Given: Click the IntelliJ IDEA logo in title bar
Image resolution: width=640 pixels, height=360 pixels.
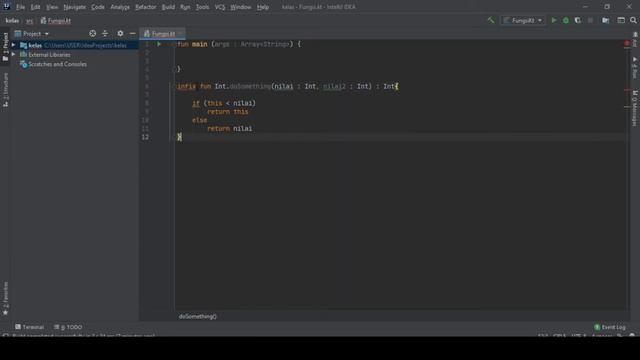Looking at the screenshot, I should (7, 7).
